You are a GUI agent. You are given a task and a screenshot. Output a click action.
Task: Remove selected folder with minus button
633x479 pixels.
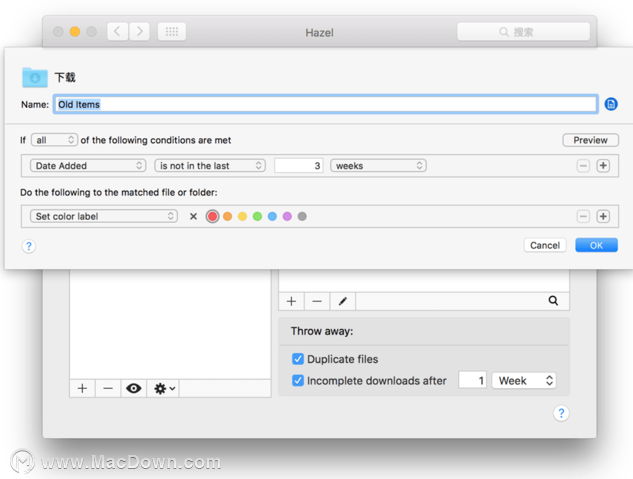(108, 388)
